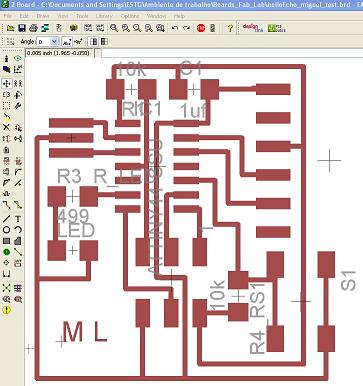Select the Move tool
The height and width of the screenshot is (386, 363).
7,83
